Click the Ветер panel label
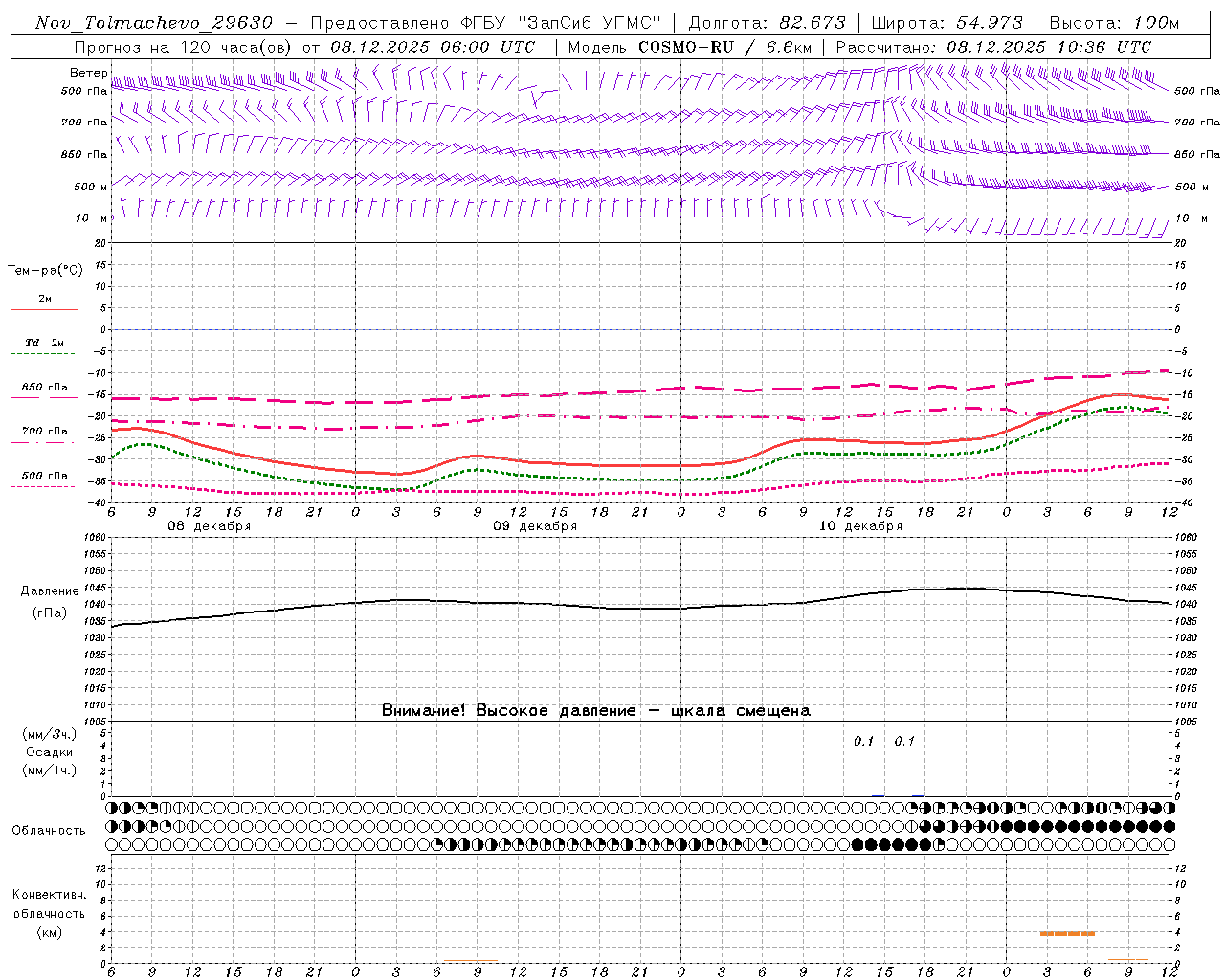Screen dimensions: 1225x980 (x=88, y=73)
